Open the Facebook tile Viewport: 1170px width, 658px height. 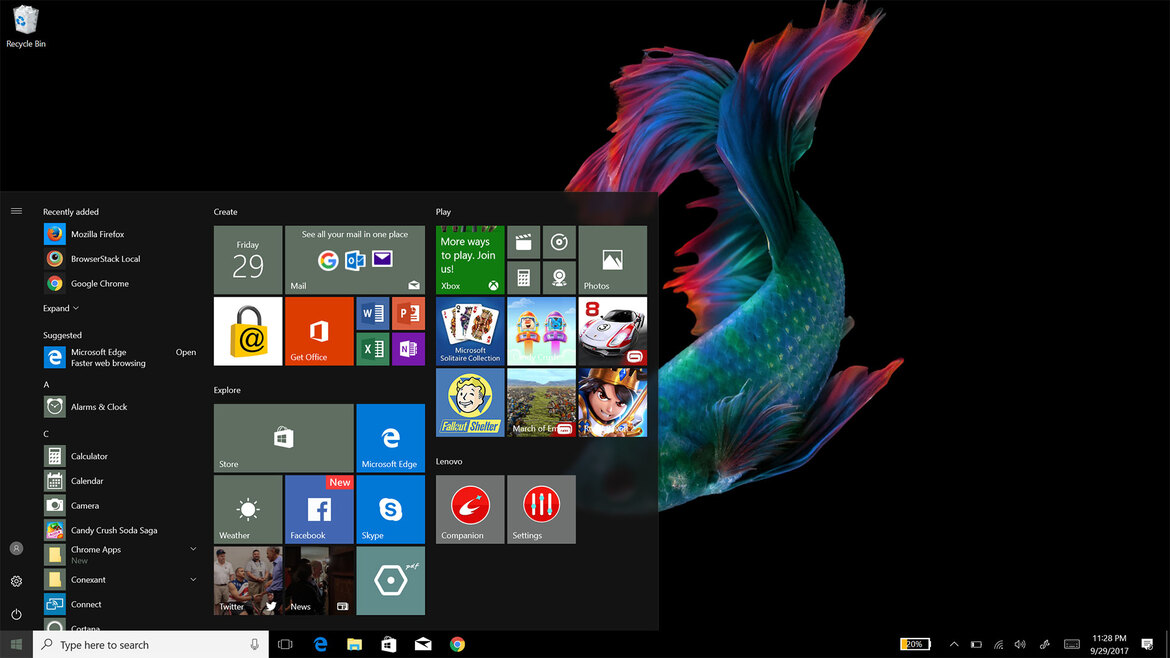319,510
